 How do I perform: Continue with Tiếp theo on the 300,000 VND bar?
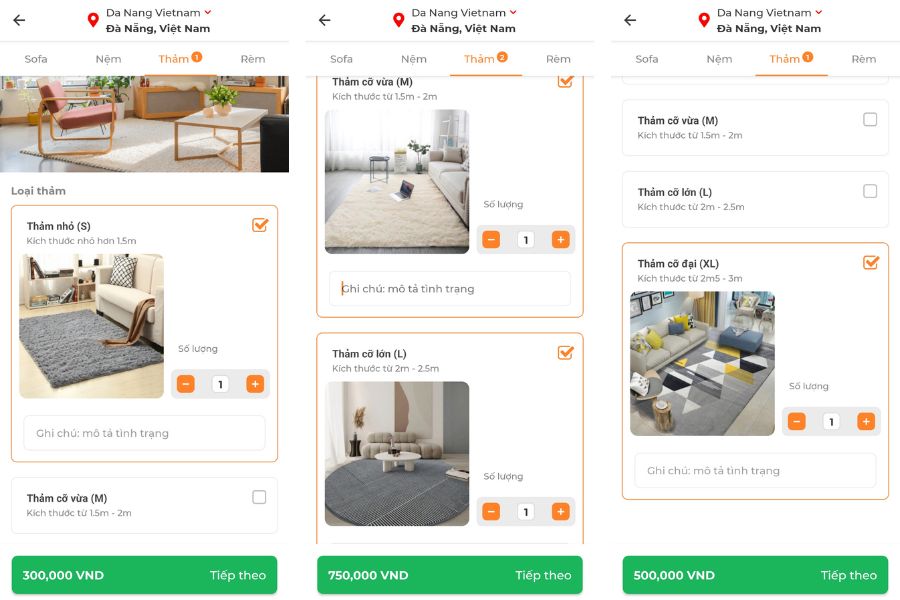[238, 575]
